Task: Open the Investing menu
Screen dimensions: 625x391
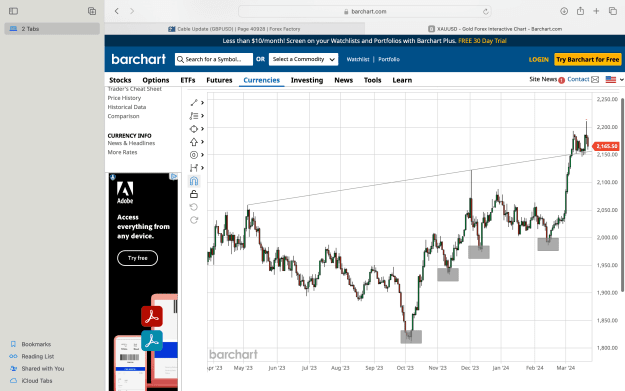Action: [x=307, y=80]
